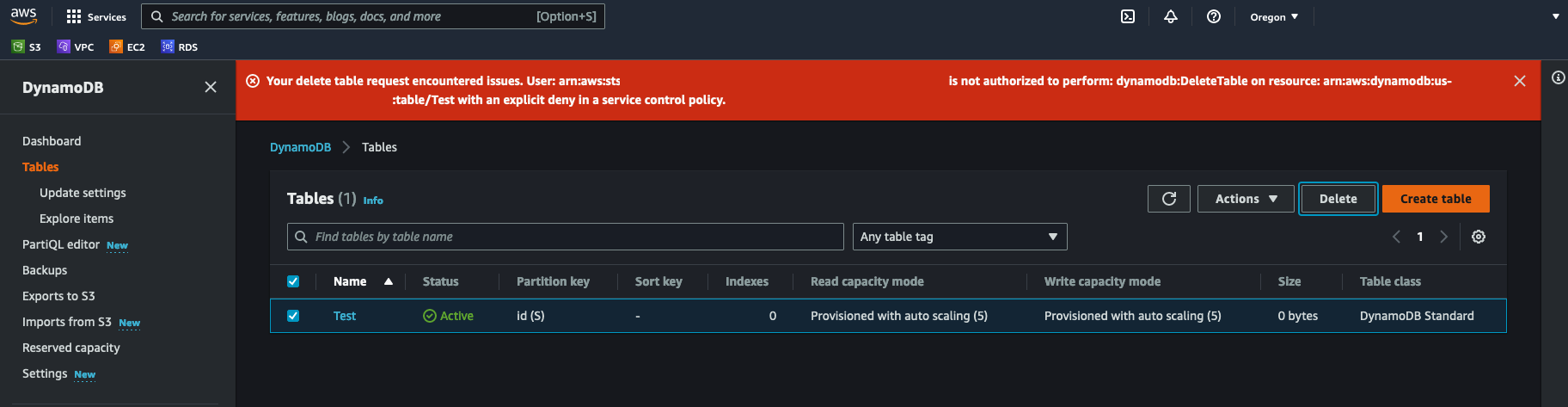Refresh the tables list
1568x407 pixels.
[1169, 199]
